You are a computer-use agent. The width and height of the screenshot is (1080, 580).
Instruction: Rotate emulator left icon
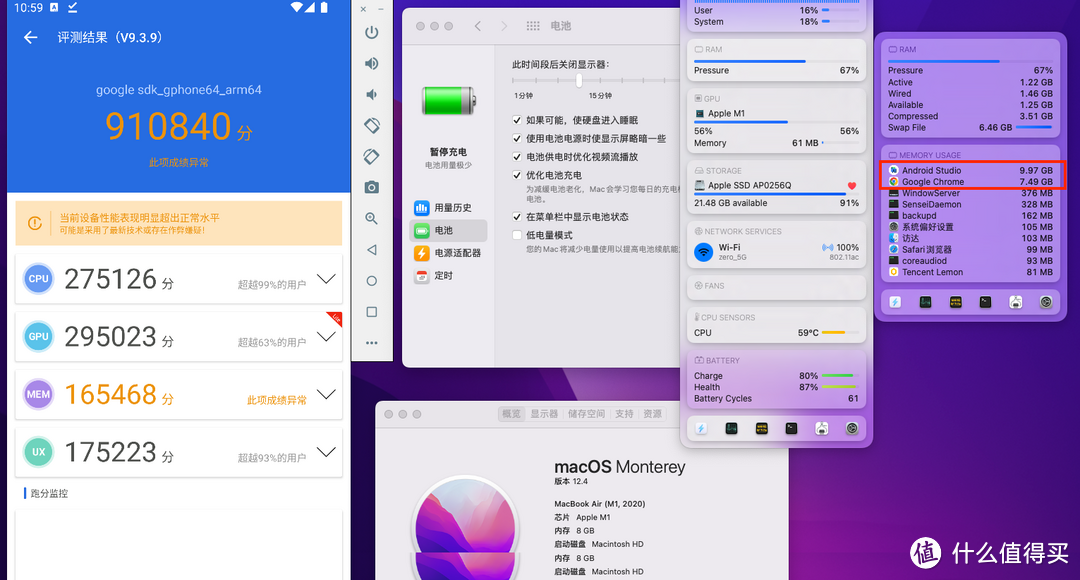click(x=371, y=125)
